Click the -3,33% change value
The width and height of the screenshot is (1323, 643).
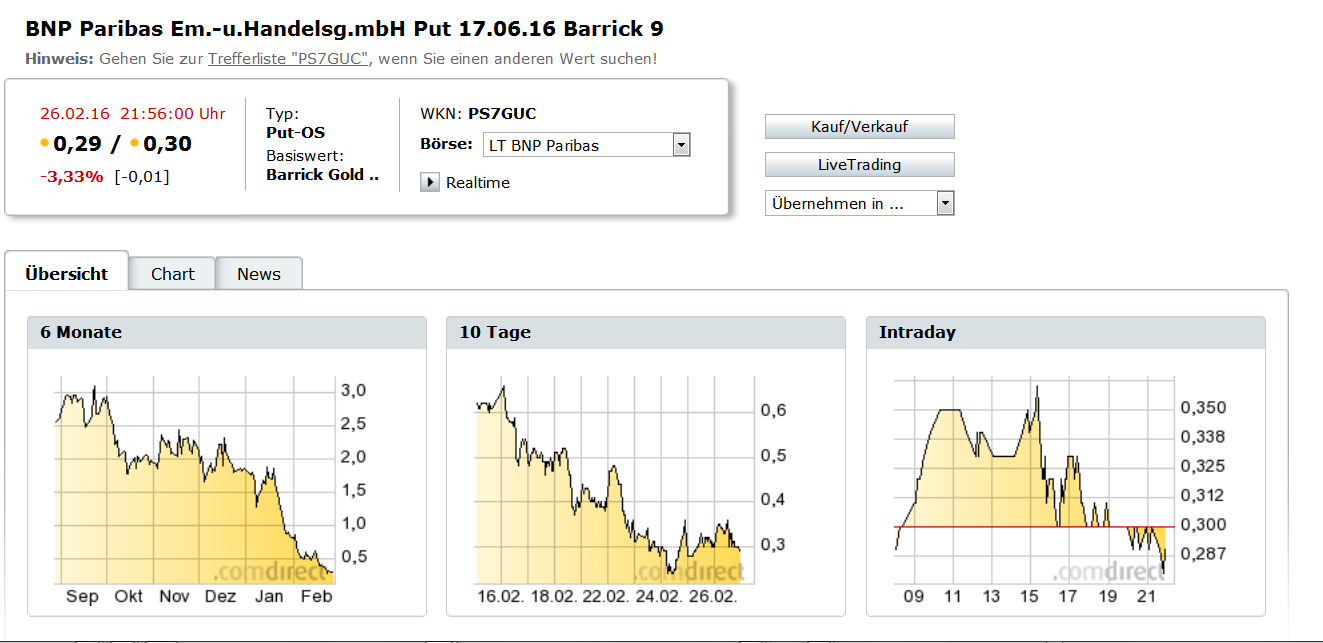(71, 177)
